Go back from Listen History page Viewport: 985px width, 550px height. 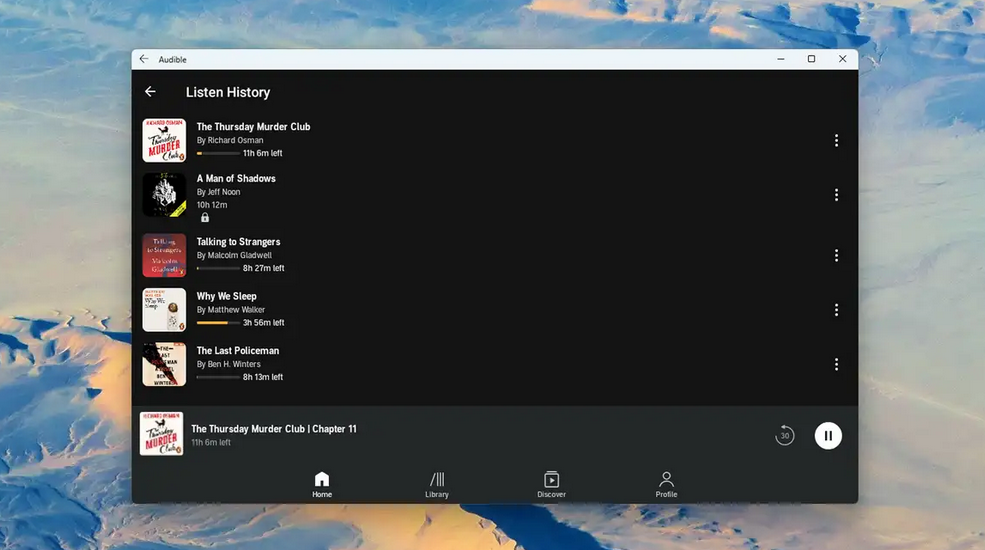click(150, 92)
